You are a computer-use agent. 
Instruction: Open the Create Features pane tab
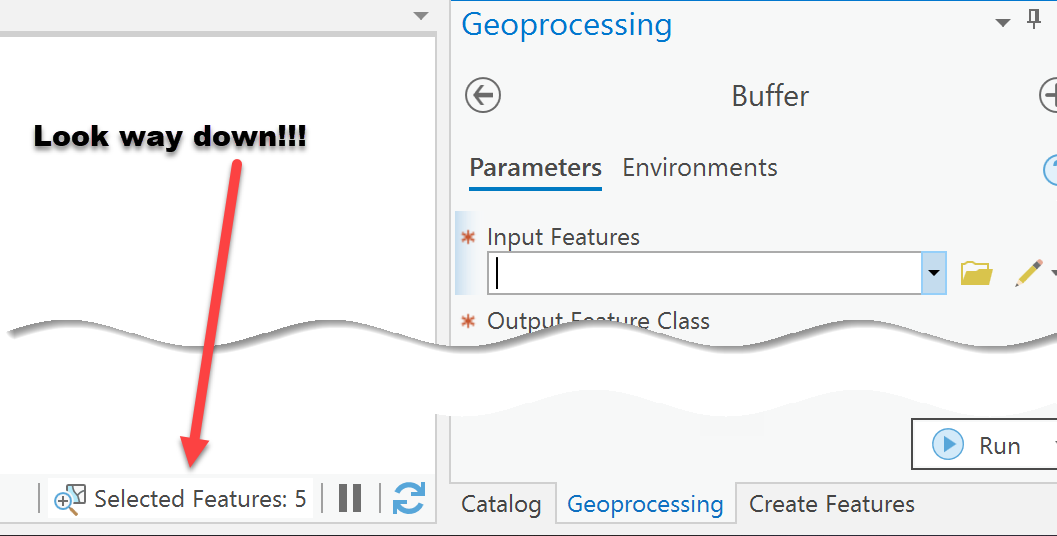tap(832, 505)
